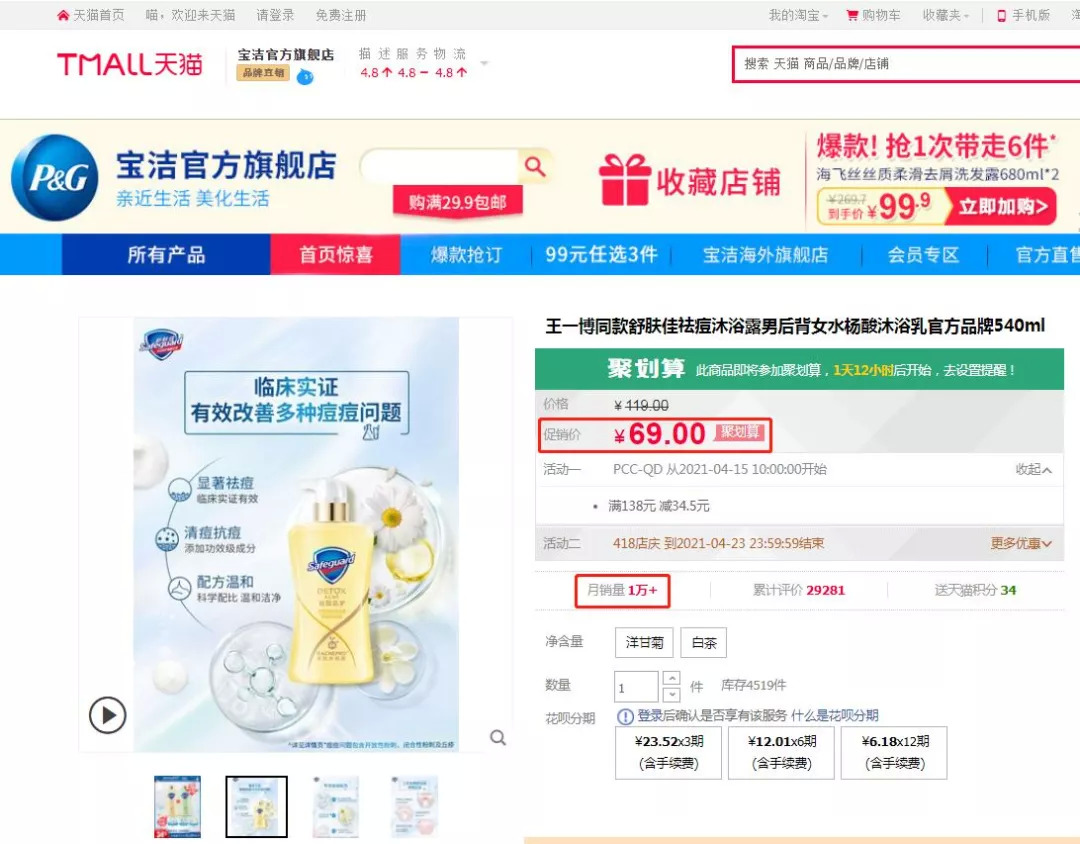Click the P&G logo
The width and height of the screenshot is (1080, 844).
(x=55, y=178)
